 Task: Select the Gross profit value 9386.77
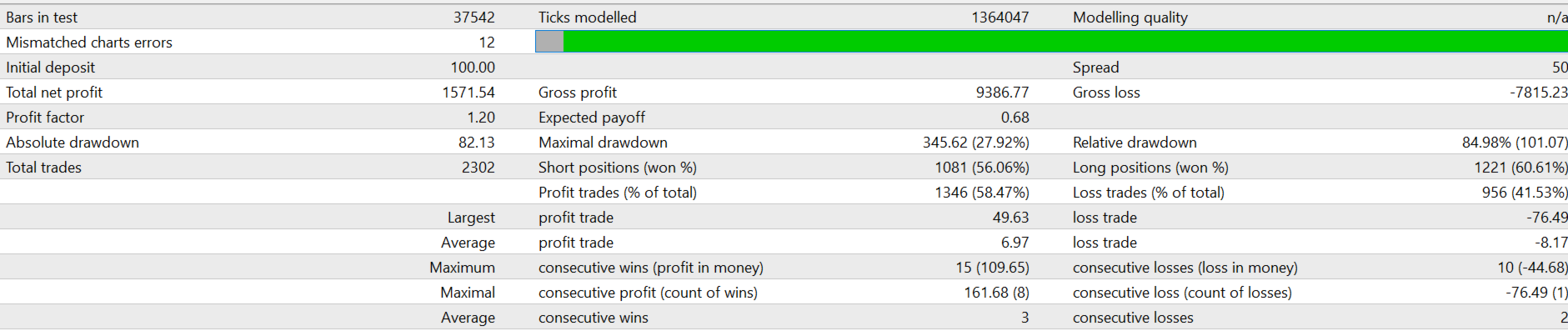[1003, 93]
